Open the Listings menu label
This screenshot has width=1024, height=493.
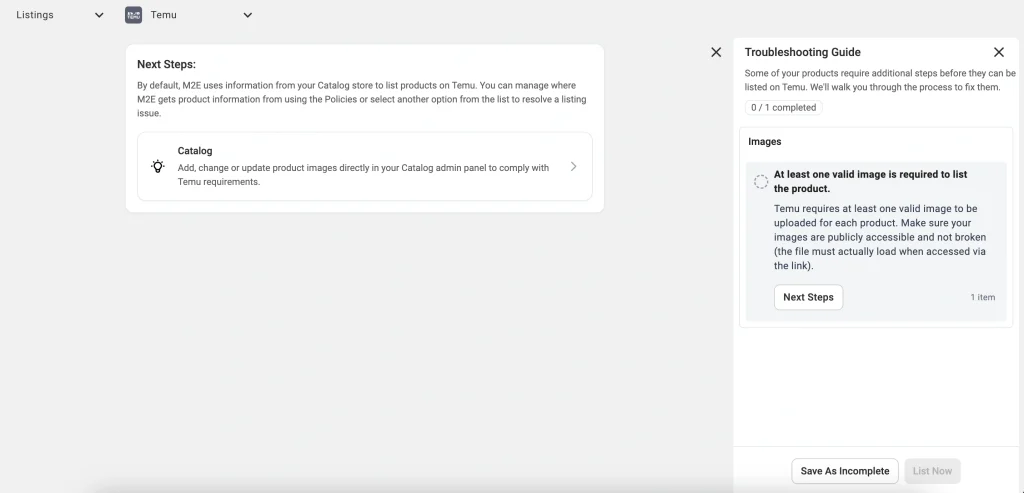pyautogui.click(x=35, y=15)
